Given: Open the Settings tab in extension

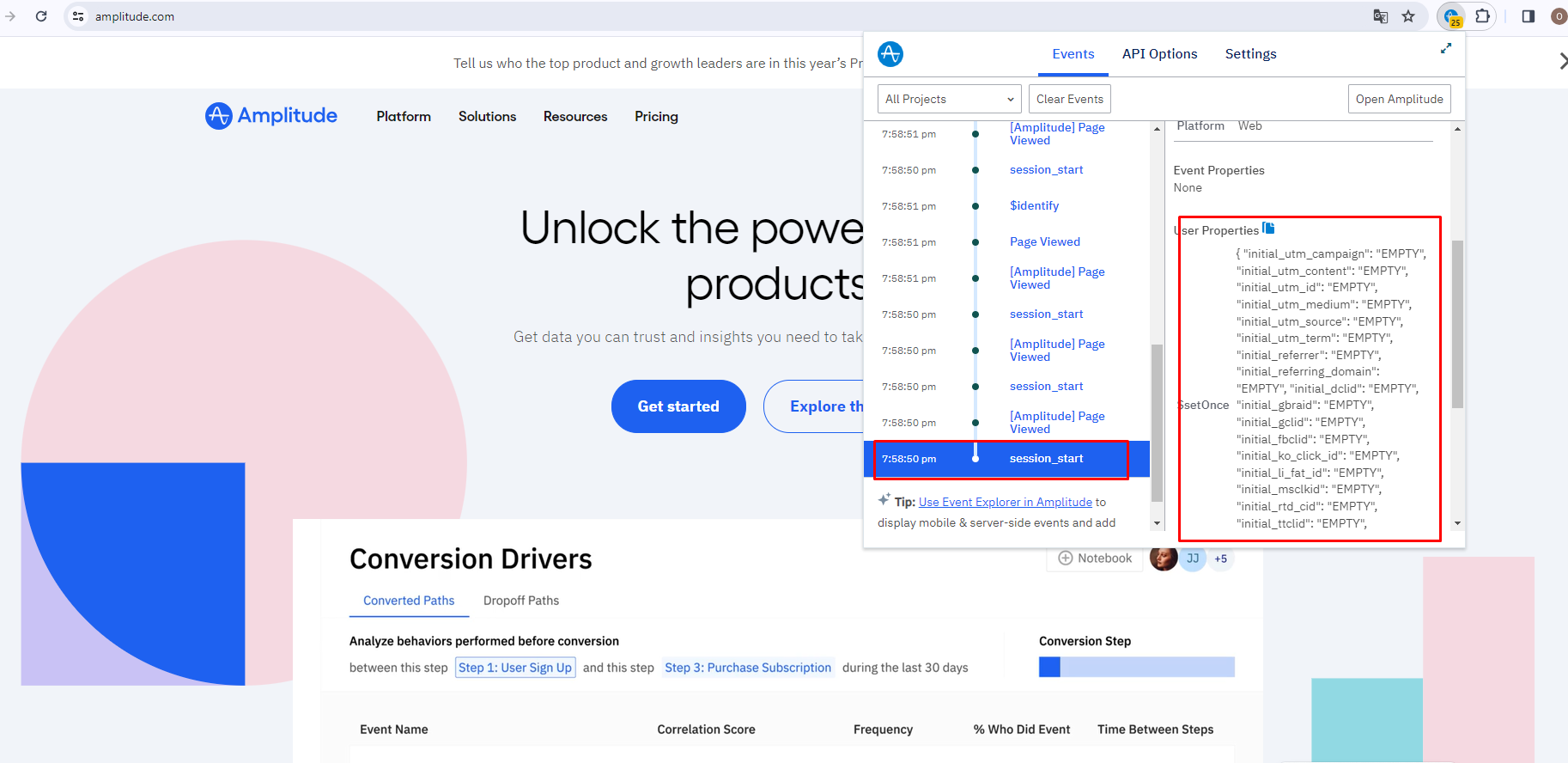Looking at the screenshot, I should pyautogui.click(x=1250, y=54).
